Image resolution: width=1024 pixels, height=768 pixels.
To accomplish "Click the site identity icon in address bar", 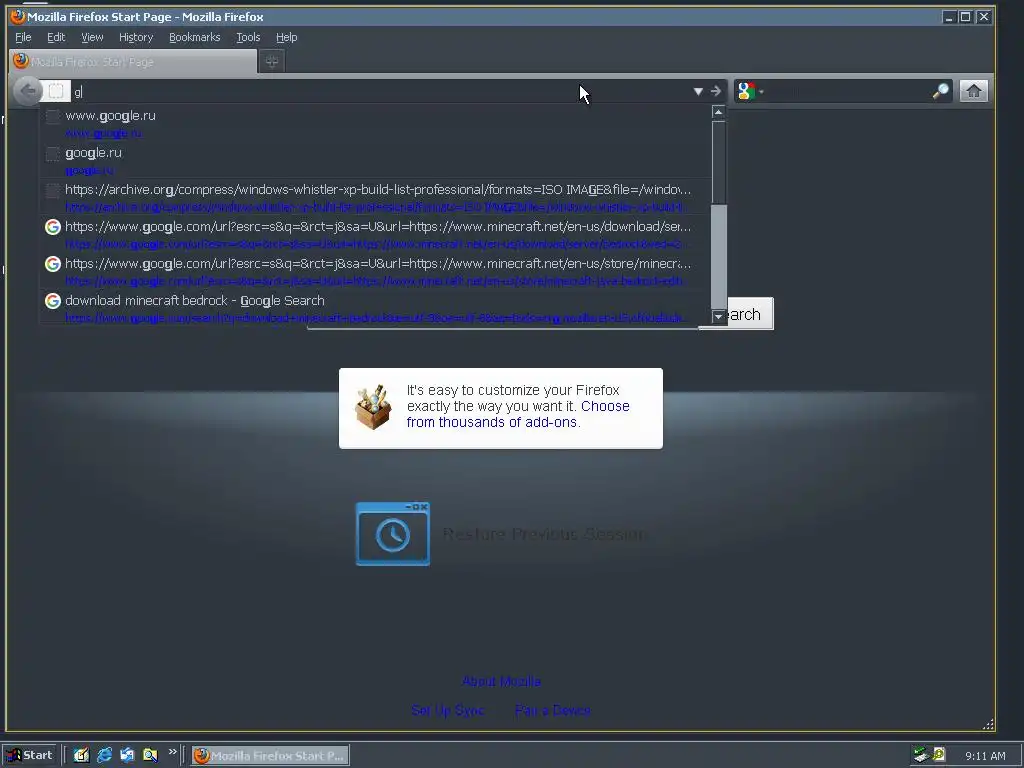I will click(56, 91).
